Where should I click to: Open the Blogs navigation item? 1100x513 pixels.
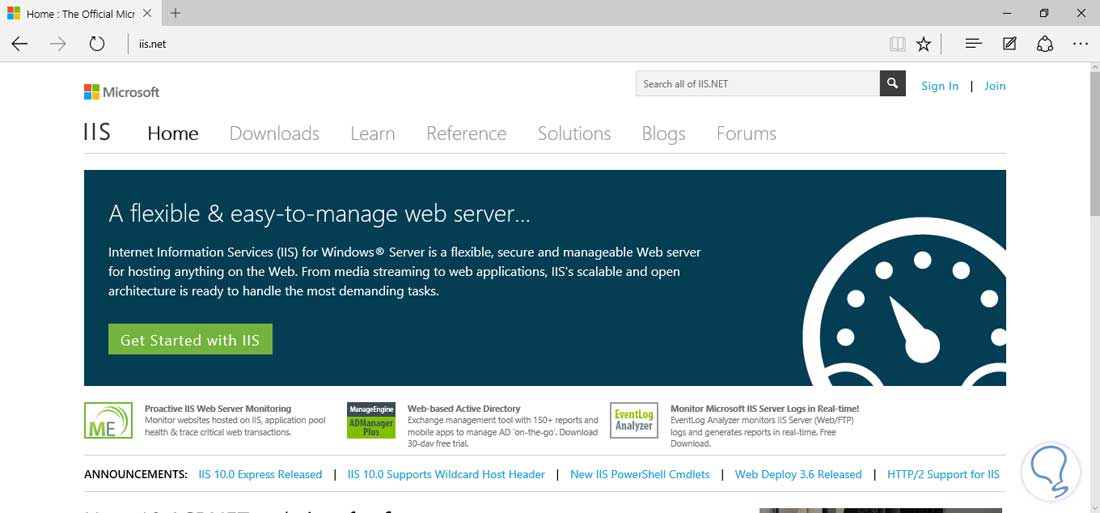pos(664,133)
